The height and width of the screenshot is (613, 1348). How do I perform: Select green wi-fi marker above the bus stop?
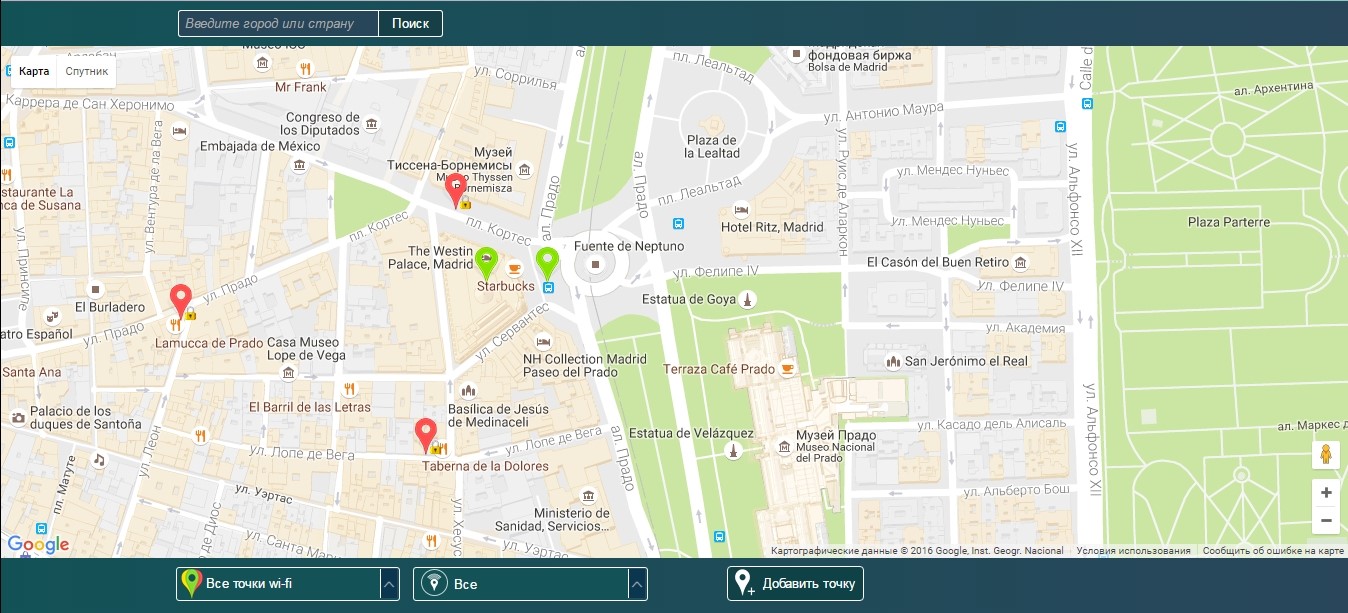[x=547, y=264]
